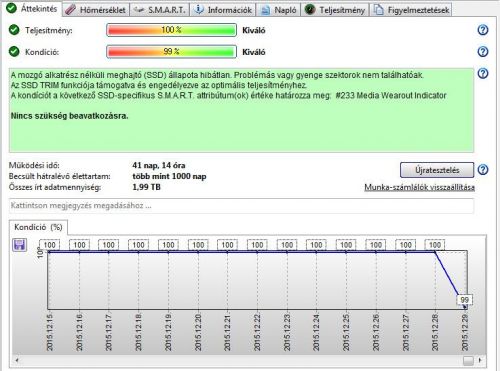Click the chart scrollbar left arrow

click(16, 360)
